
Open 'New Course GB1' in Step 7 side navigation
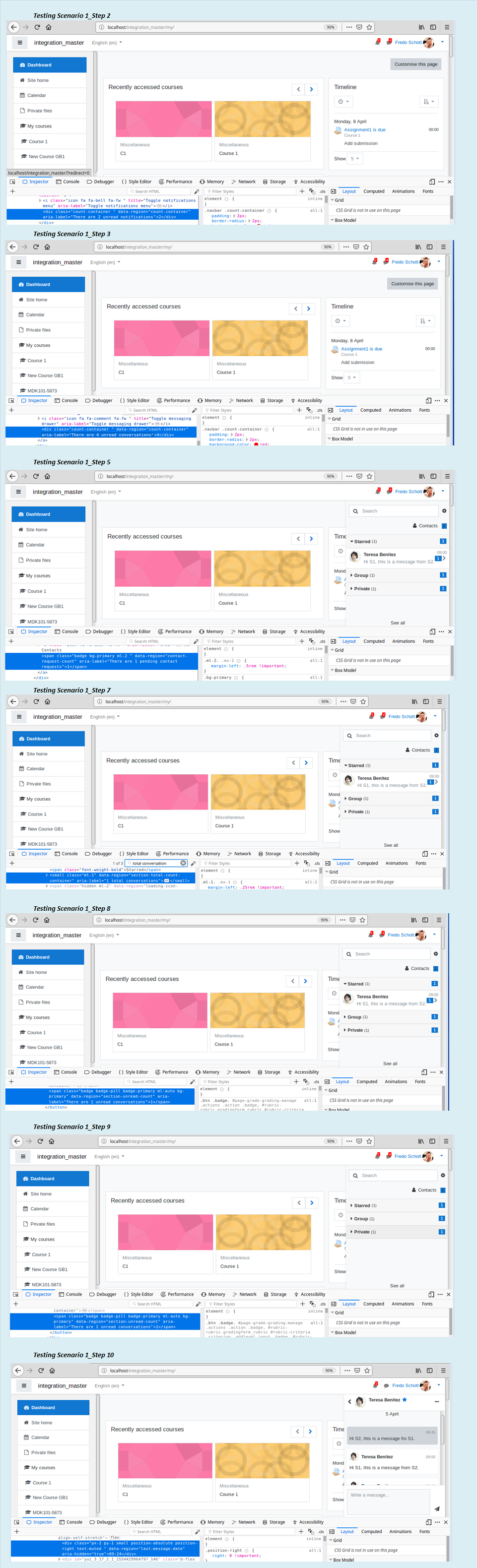pyautogui.click(x=48, y=828)
